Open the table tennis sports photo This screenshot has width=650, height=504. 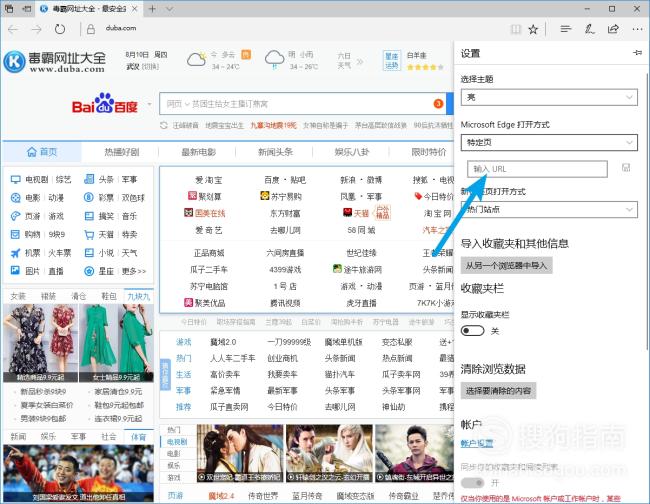pos(78,473)
